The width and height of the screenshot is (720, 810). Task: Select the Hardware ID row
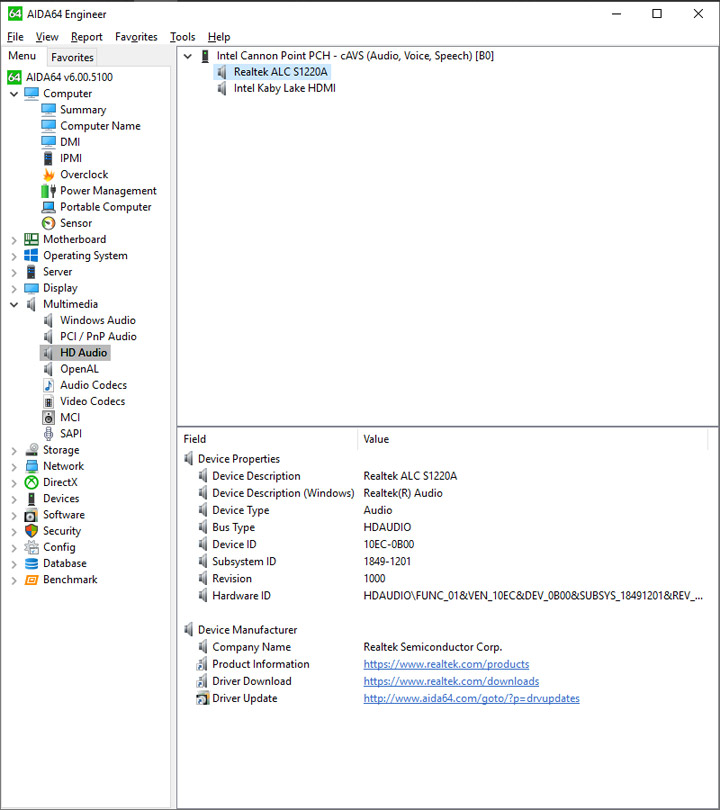tap(448, 596)
